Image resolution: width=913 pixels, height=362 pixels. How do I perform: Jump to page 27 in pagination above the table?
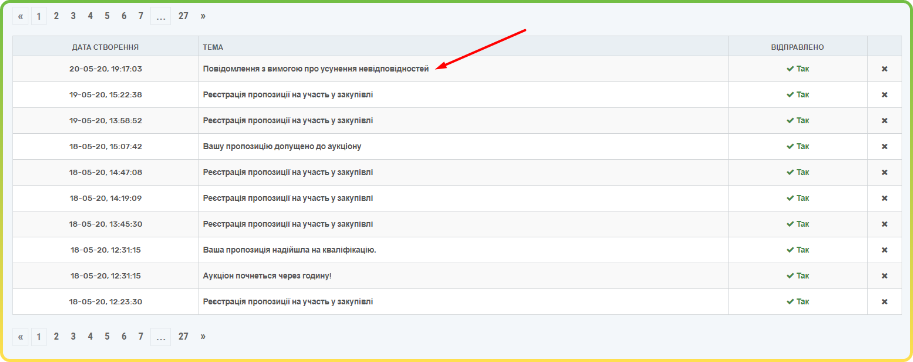pos(183,16)
